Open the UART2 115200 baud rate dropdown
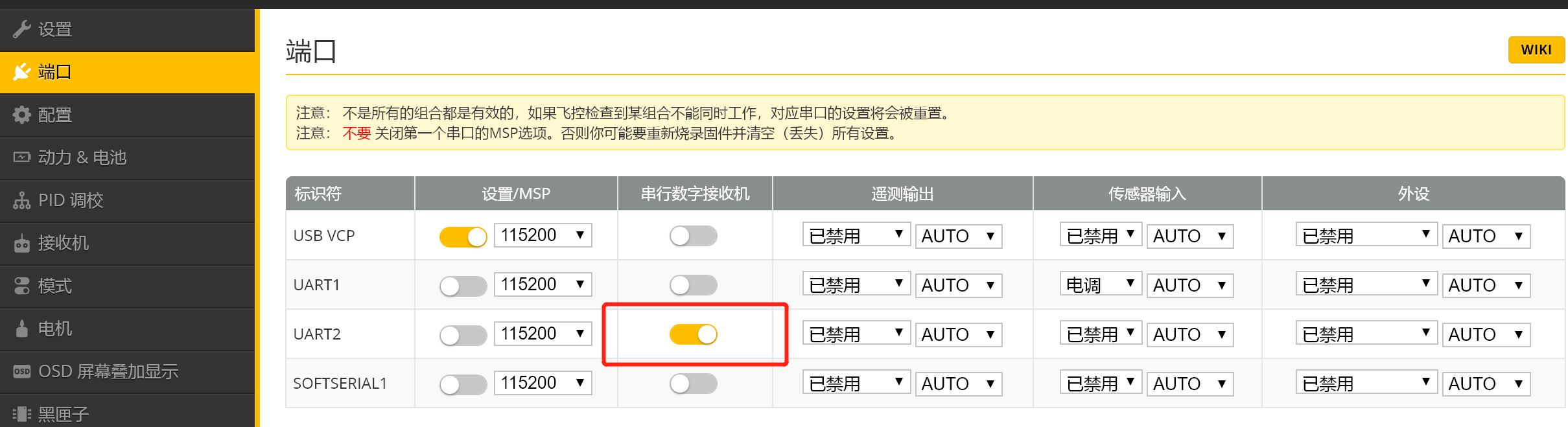The width and height of the screenshot is (1568, 427). (543, 334)
